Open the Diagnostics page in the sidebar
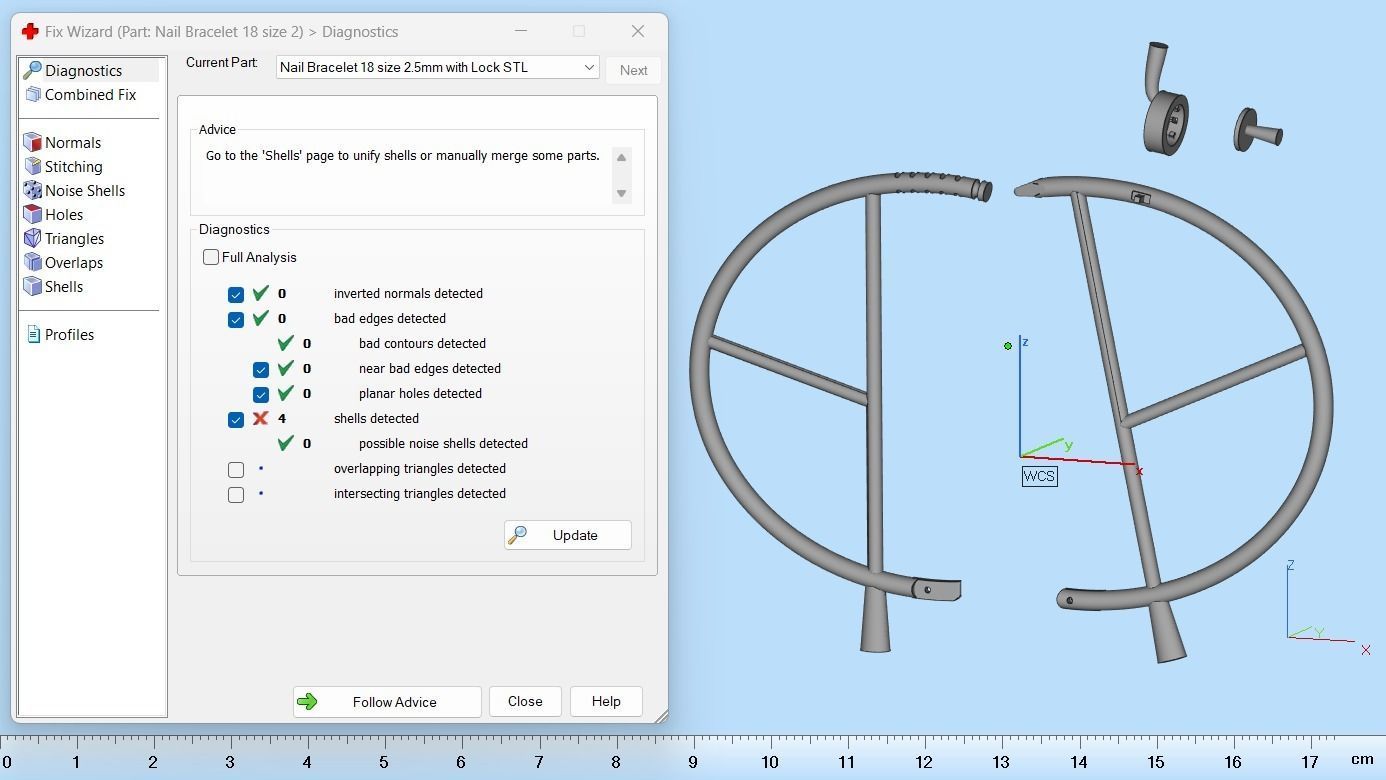1386x780 pixels. pos(83,71)
